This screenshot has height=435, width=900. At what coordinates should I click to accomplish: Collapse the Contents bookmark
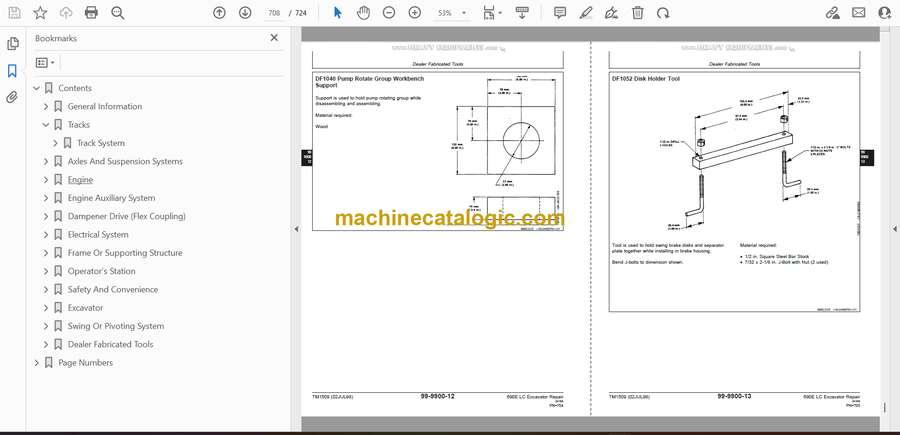pos(36,88)
